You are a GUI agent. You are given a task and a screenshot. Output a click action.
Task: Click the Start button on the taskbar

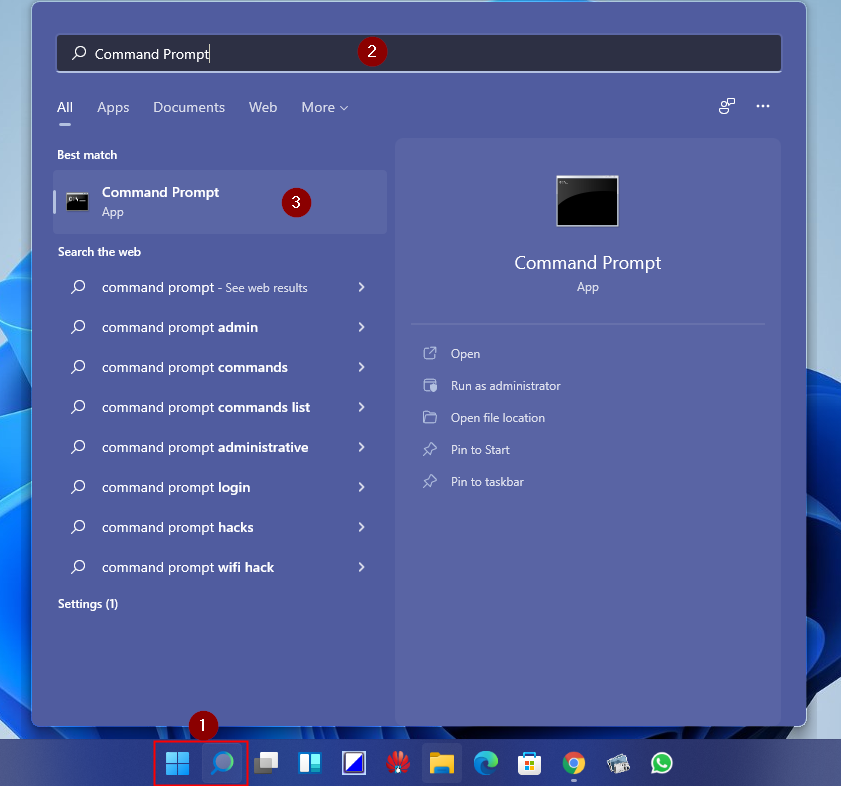pos(176,763)
